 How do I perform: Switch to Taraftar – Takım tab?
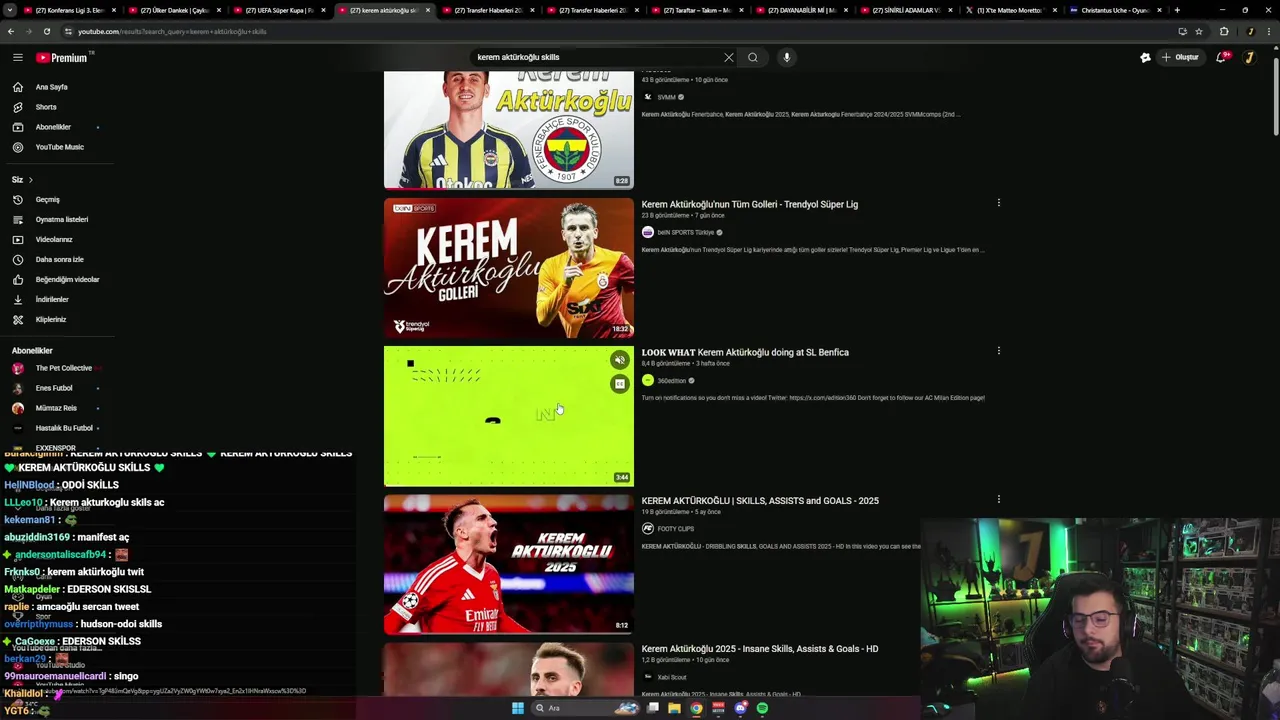[x=697, y=10]
